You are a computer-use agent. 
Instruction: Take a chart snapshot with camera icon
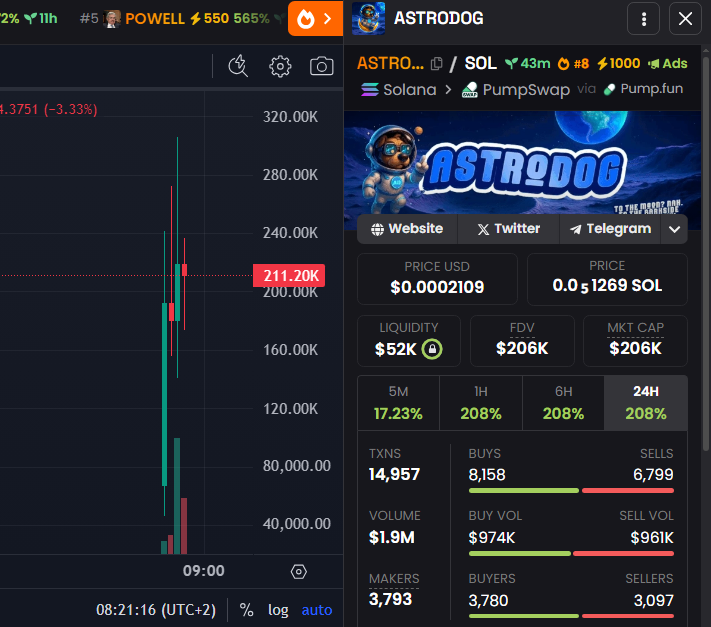click(x=321, y=66)
